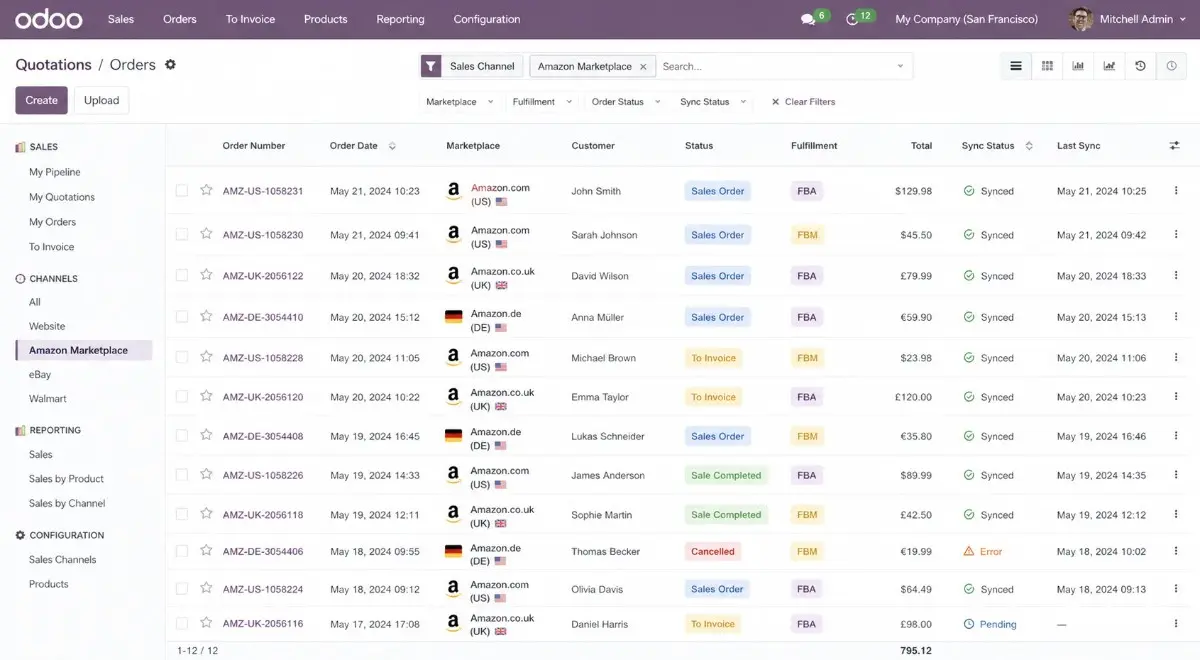
Task: Switch to list view
Action: pyautogui.click(x=1016, y=66)
